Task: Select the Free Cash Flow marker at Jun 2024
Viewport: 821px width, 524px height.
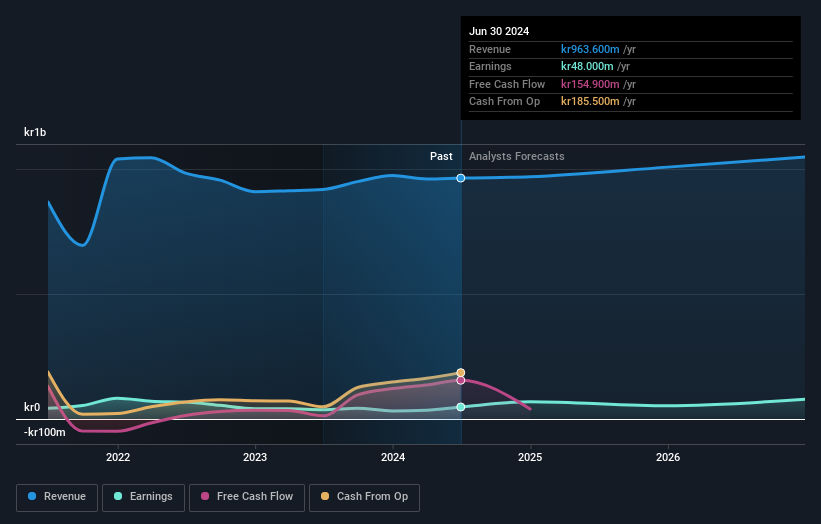Action: [x=461, y=380]
